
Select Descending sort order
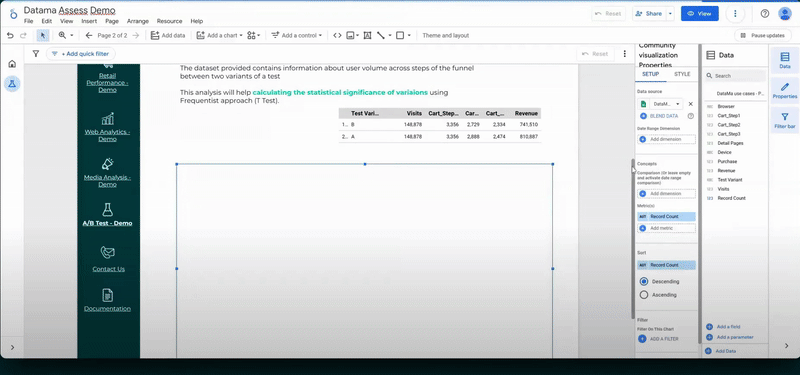[643, 281]
